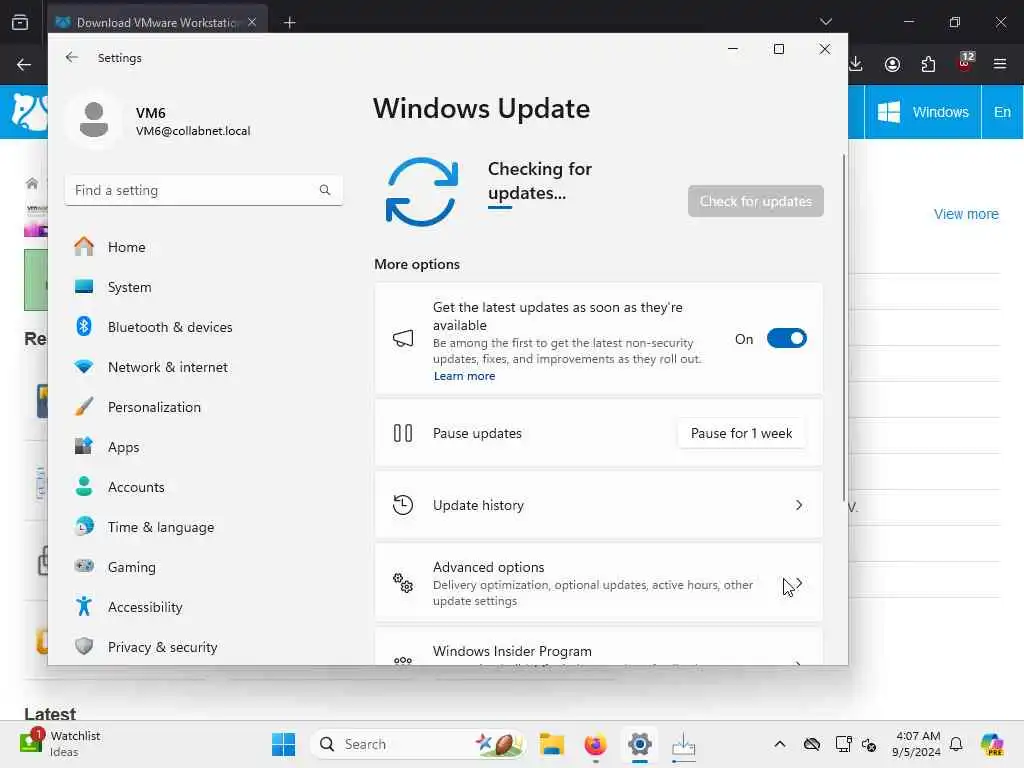Click the Time & language globe icon
The width and height of the screenshot is (1024, 768).
(x=84, y=526)
